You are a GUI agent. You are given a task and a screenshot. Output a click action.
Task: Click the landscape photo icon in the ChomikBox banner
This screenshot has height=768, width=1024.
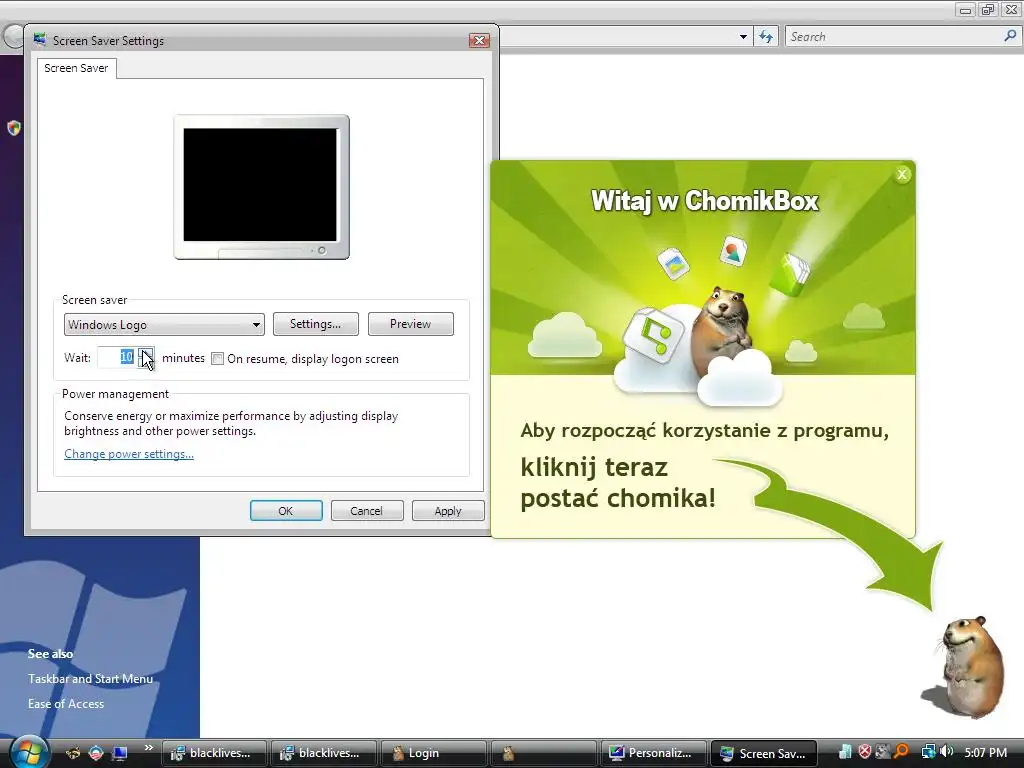[x=674, y=263]
